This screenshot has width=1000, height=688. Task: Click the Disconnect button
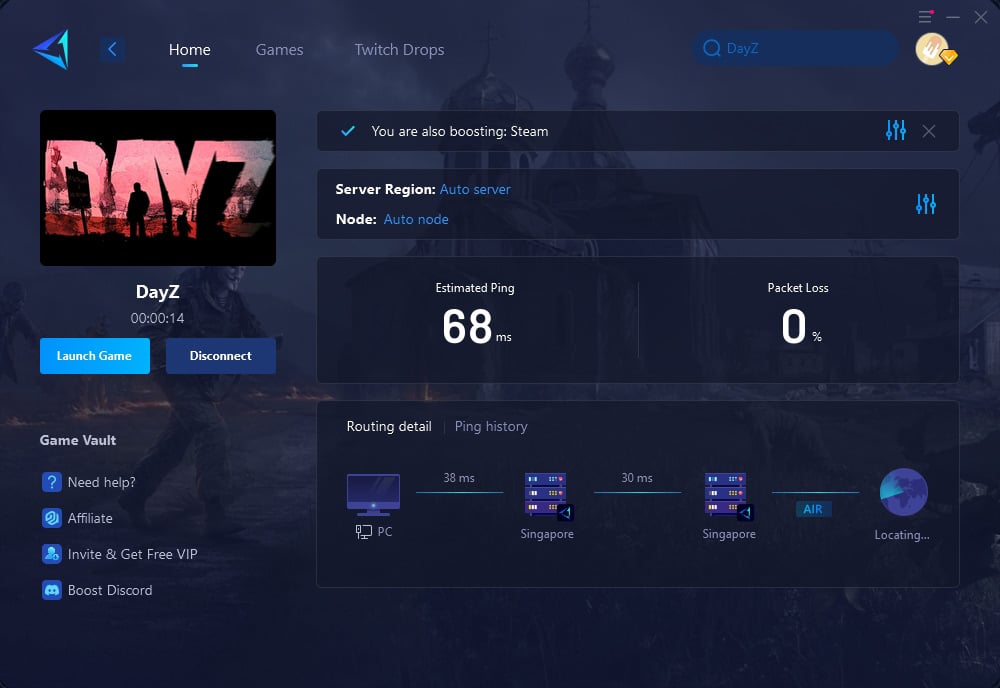click(x=221, y=356)
